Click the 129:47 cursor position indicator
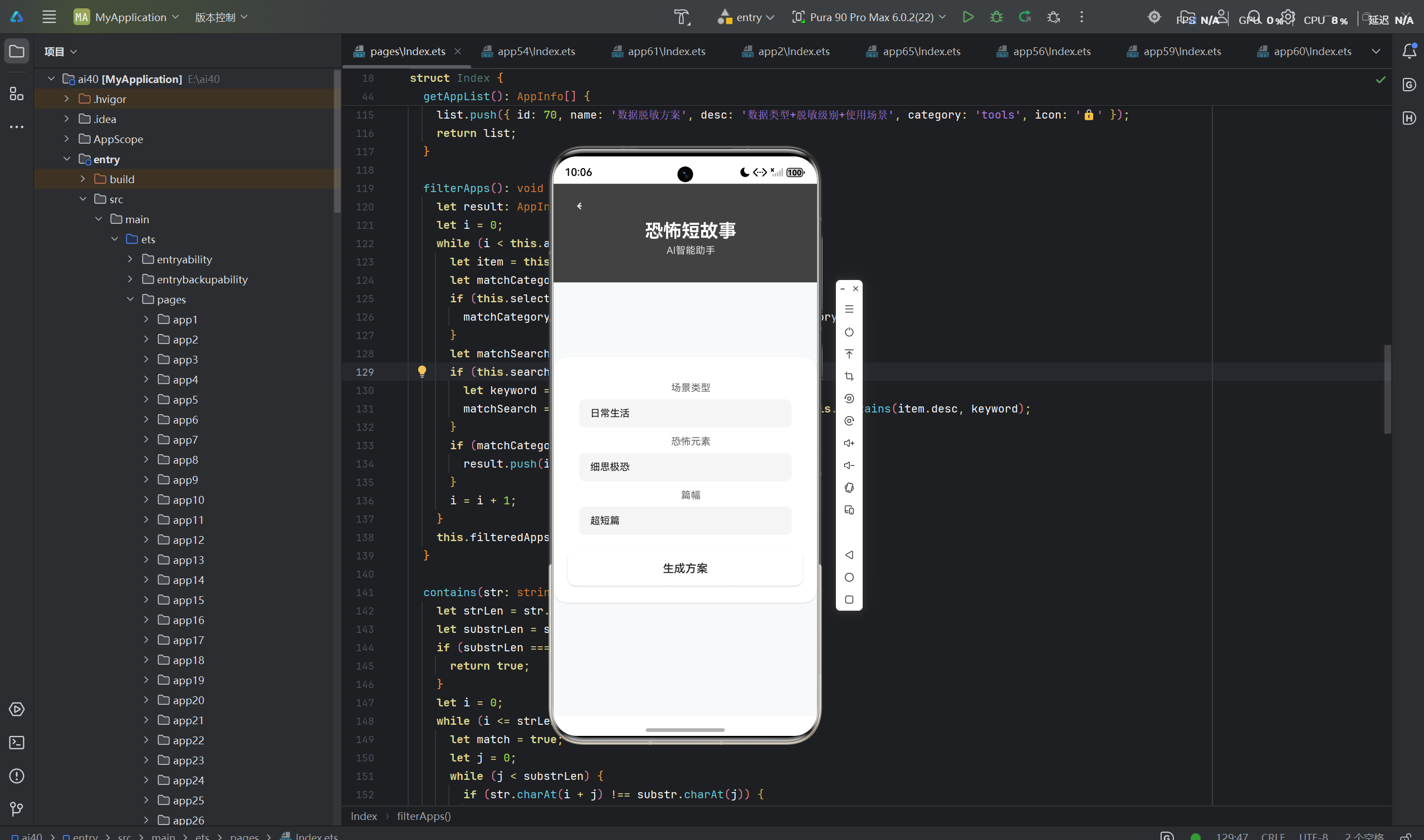 1232,836
